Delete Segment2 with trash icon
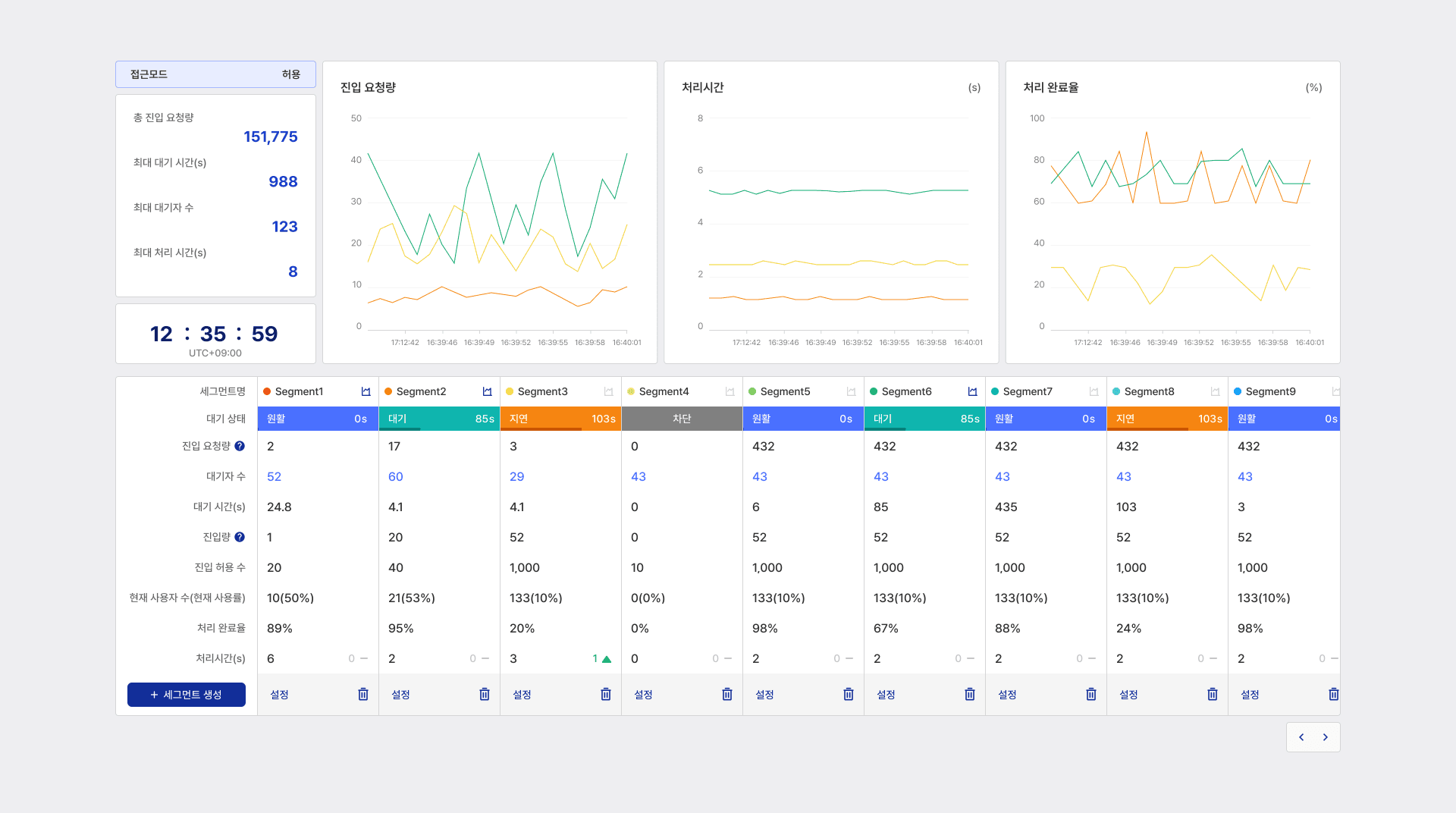 pyautogui.click(x=485, y=694)
